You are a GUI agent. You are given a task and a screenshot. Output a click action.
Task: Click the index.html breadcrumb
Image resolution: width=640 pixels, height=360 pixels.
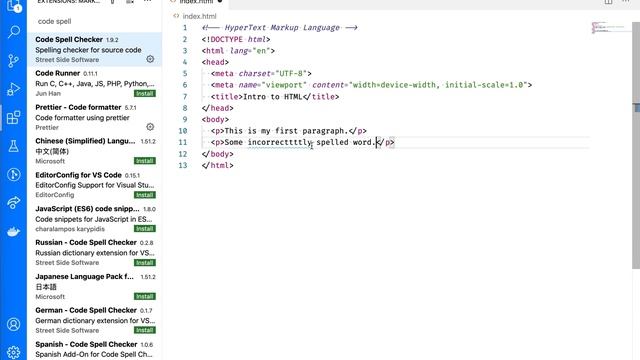coord(199,16)
